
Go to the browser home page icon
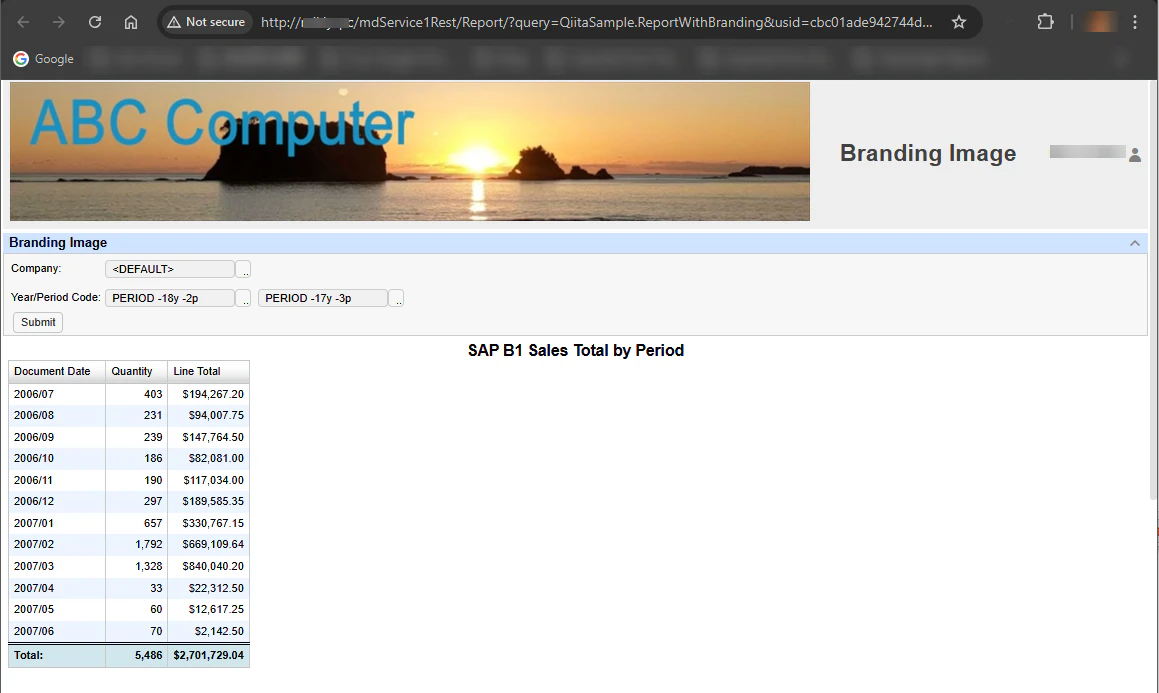(131, 22)
